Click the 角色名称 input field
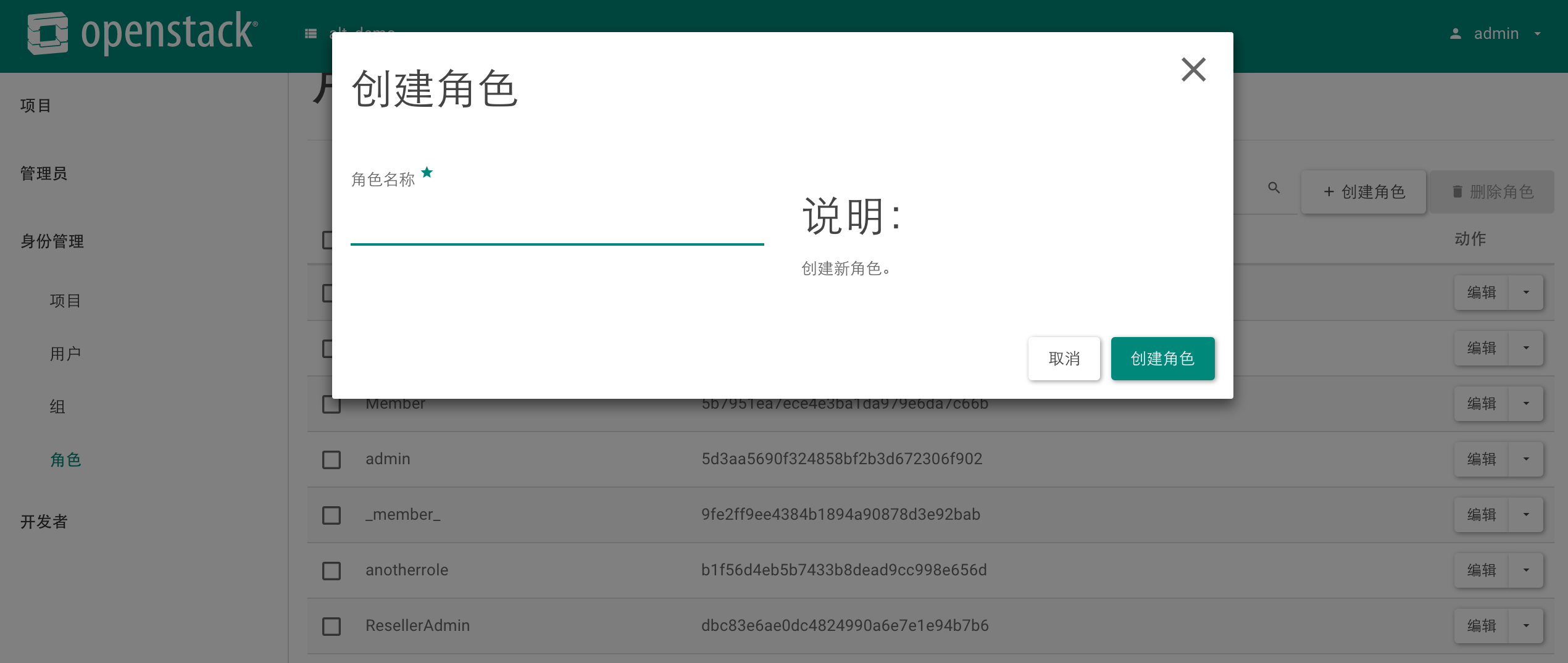Image resolution: width=1568 pixels, height=663 pixels. tap(557, 225)
